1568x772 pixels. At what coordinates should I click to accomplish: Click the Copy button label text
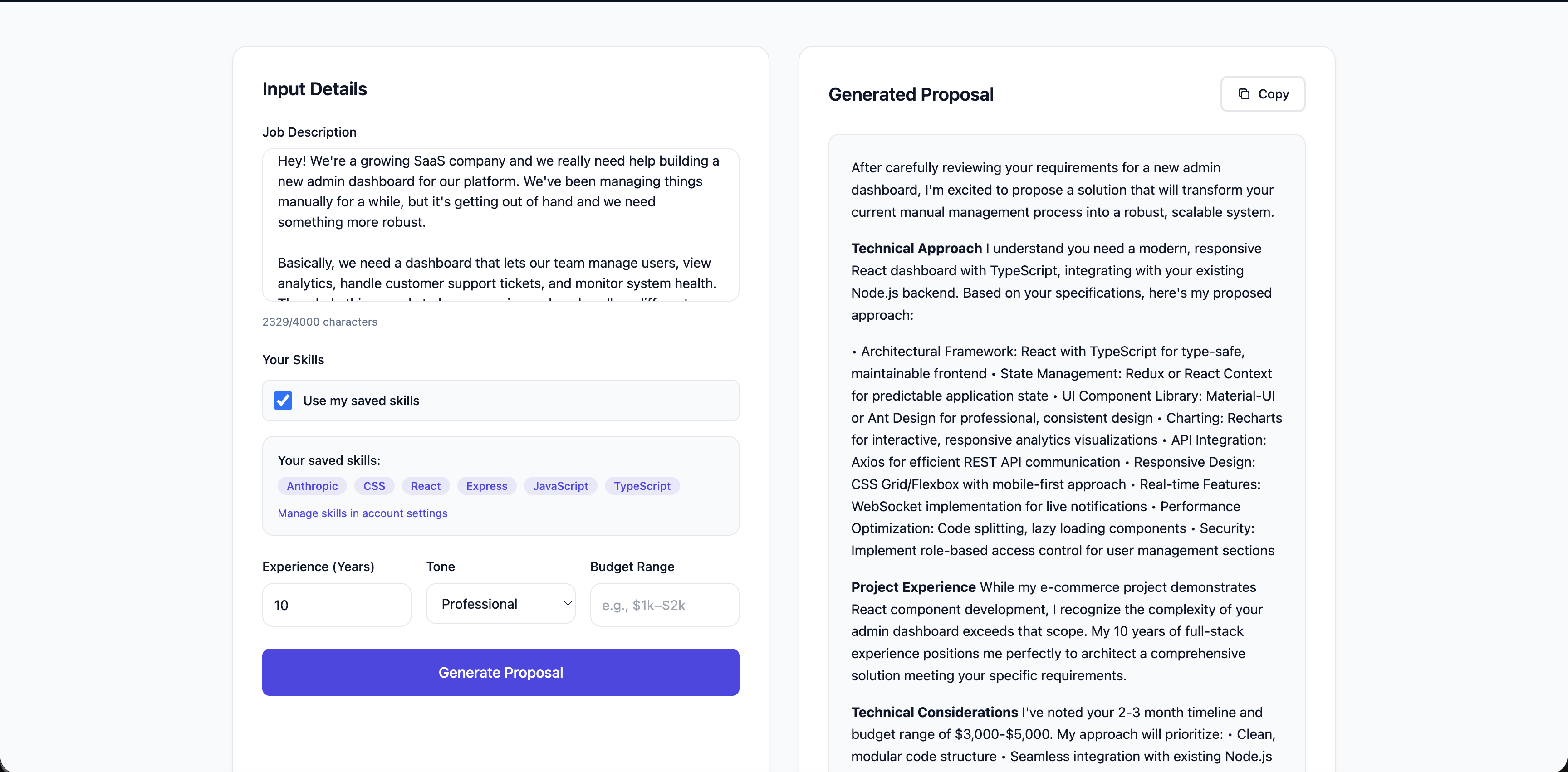click(1273, 94)
